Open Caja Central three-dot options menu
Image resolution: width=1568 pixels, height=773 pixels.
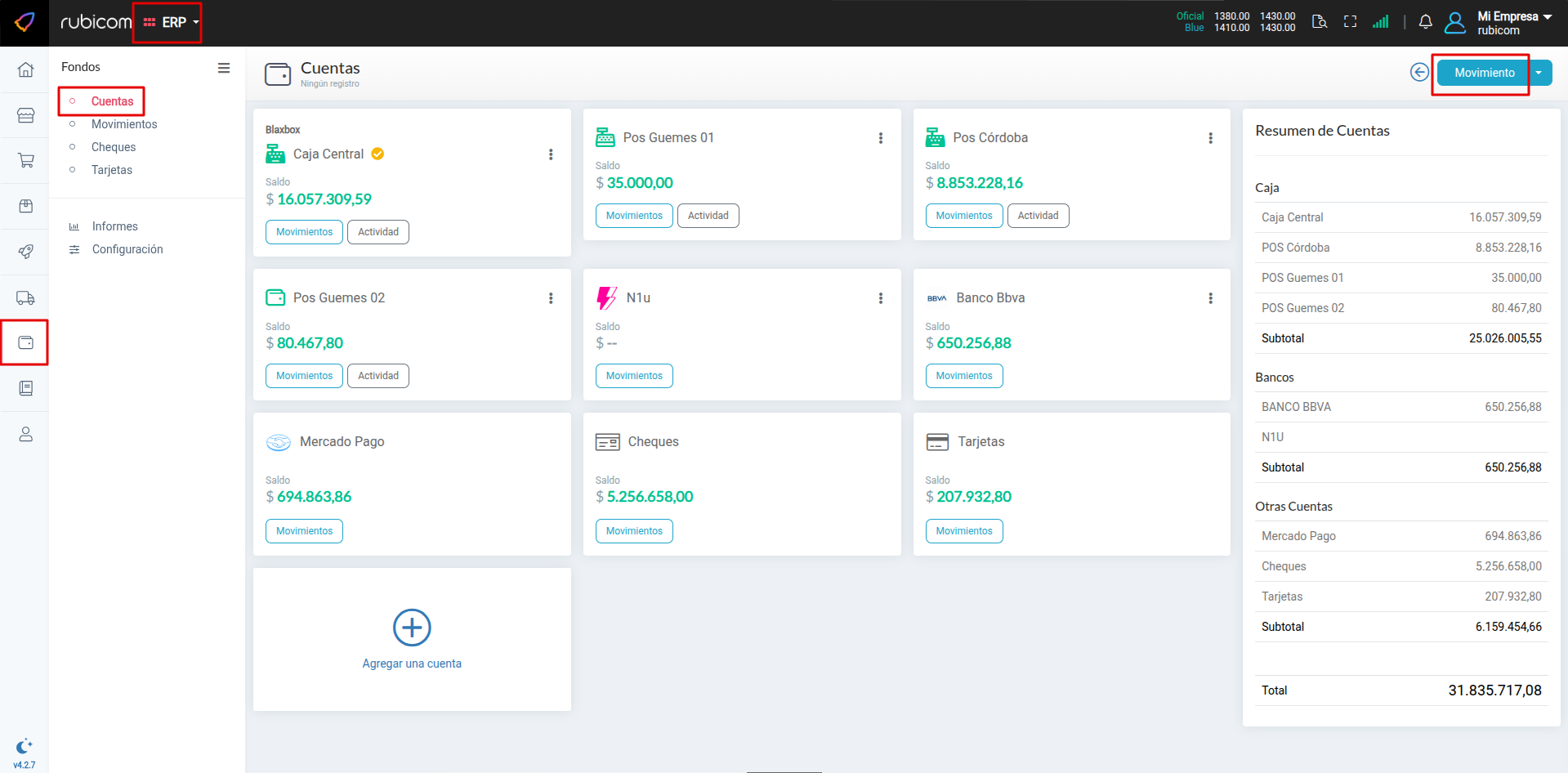(x=551, y=154)
